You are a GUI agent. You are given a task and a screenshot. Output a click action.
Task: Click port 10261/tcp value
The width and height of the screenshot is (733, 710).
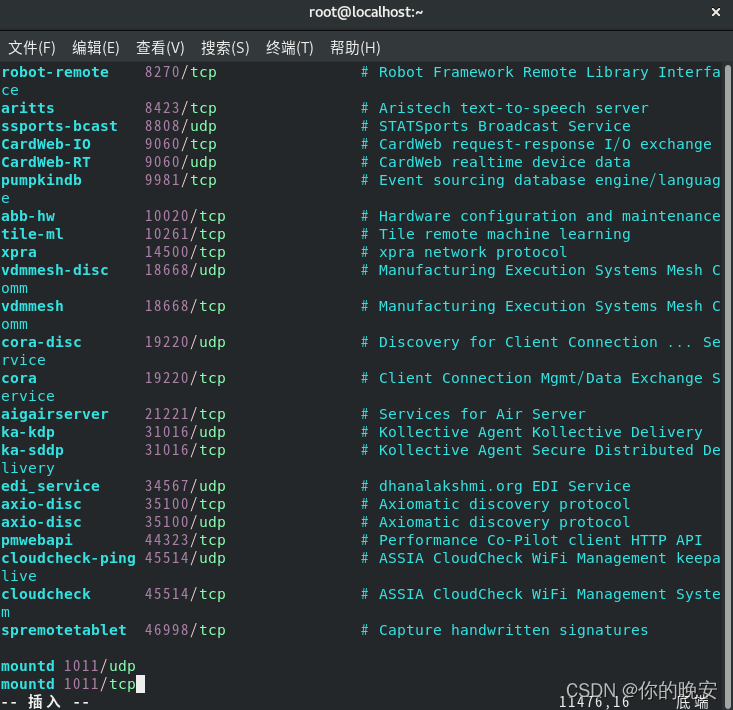[x=185, y=234]
